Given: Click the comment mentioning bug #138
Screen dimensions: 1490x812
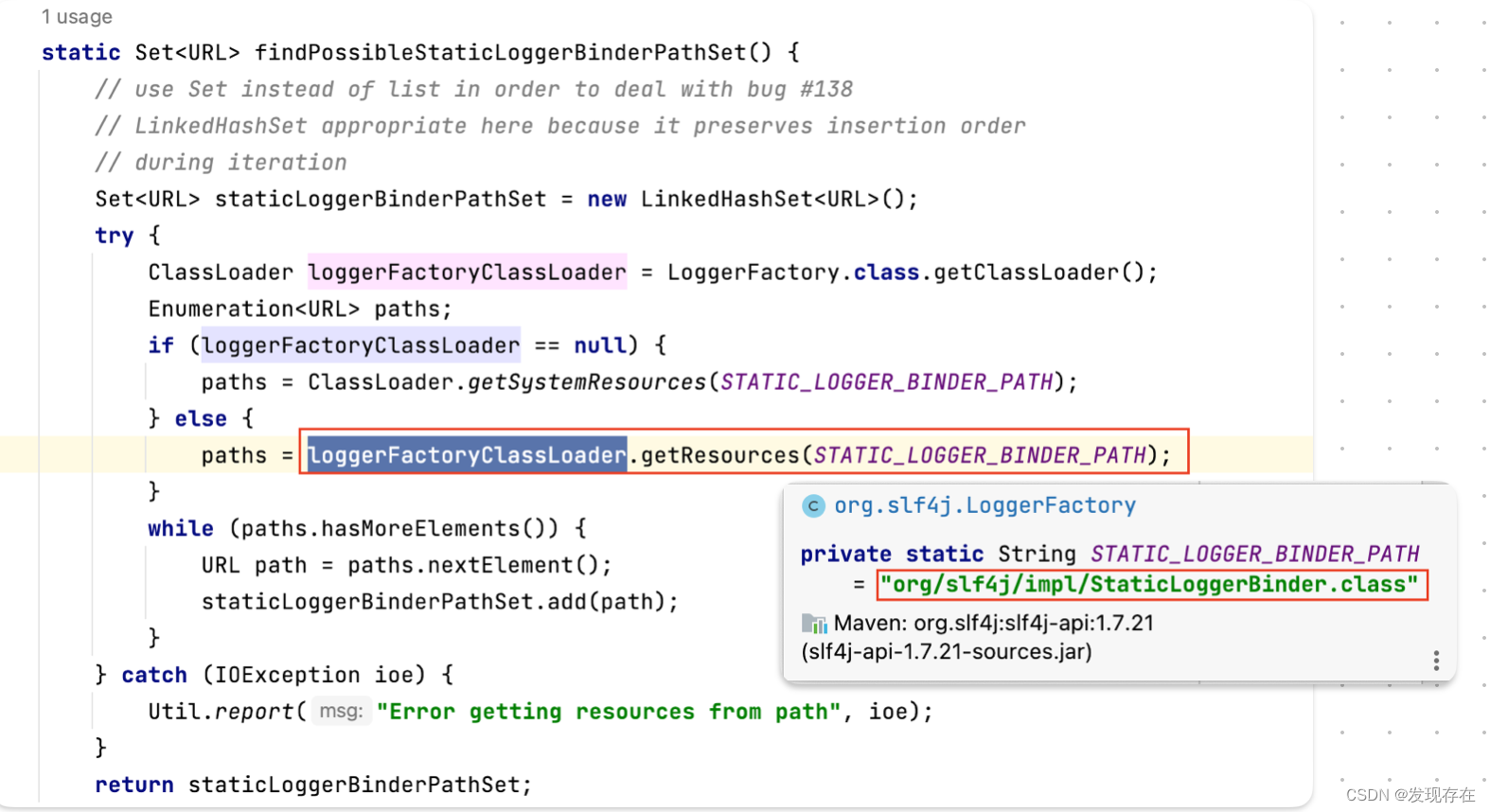Looking at the screenshot, I should [x=473, y=89].
